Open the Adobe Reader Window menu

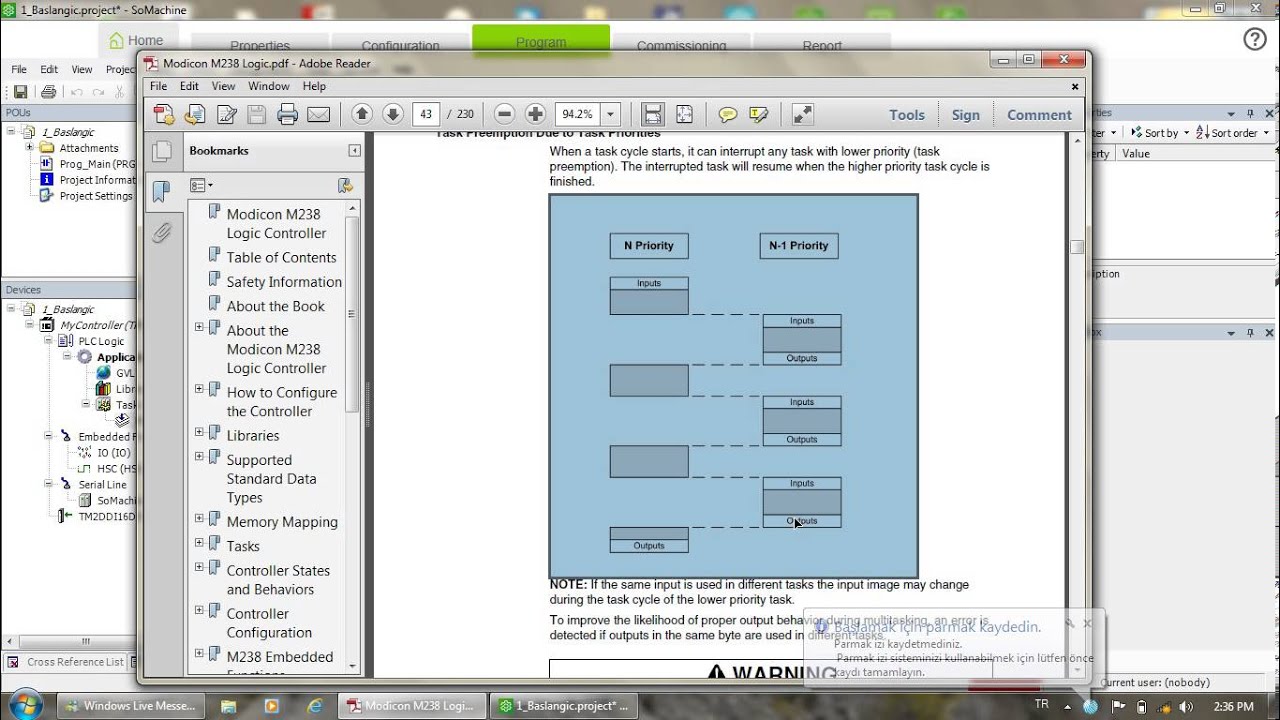[269, 87]
